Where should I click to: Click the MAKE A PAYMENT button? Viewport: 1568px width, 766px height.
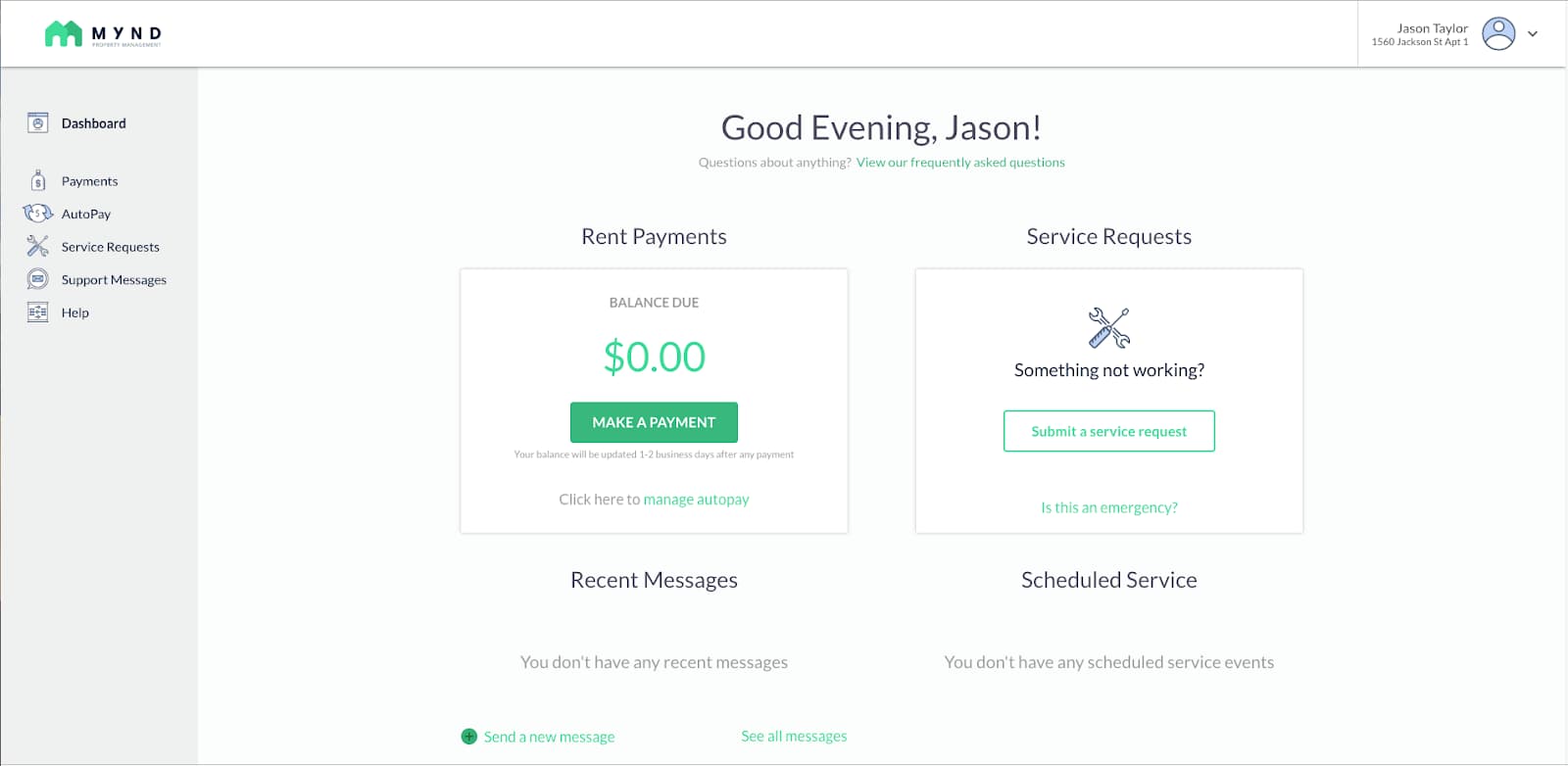654,422
